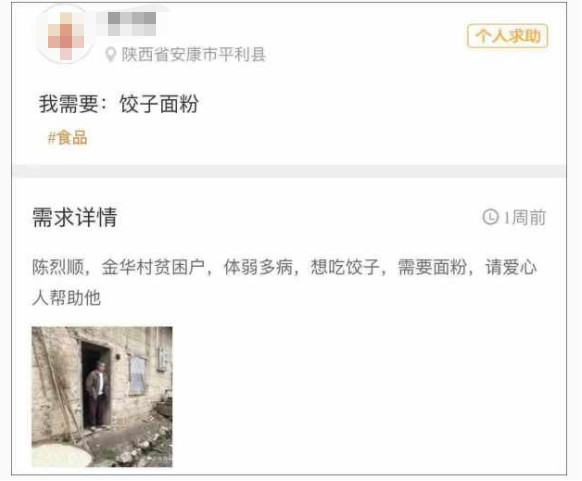Image resolution: width=582 pixels, height=481 pixels.
Task: Open the #食品 hashtag
Action: [x=67, y=138]
